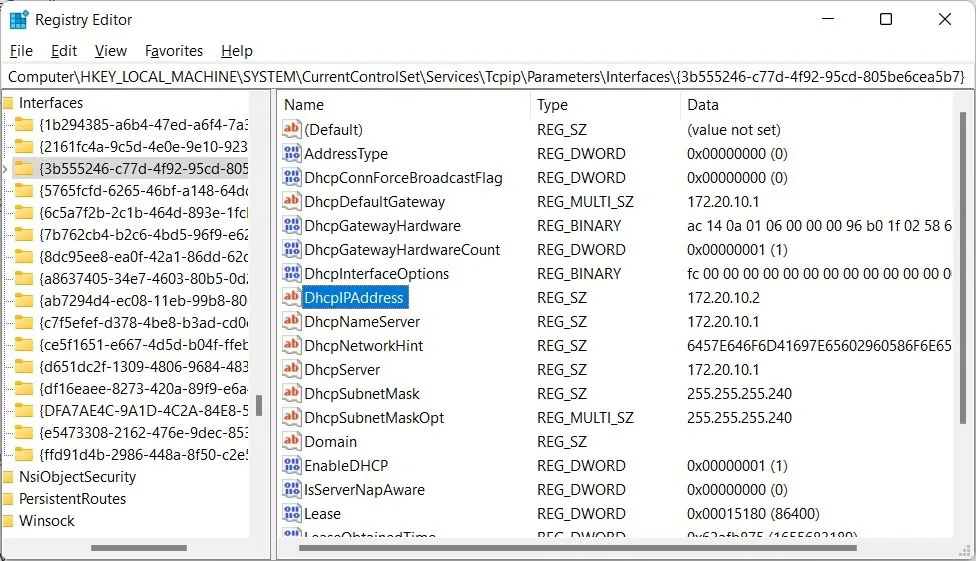
Task: Select the Interfaces key in the tree
Action: pos(50,103)
